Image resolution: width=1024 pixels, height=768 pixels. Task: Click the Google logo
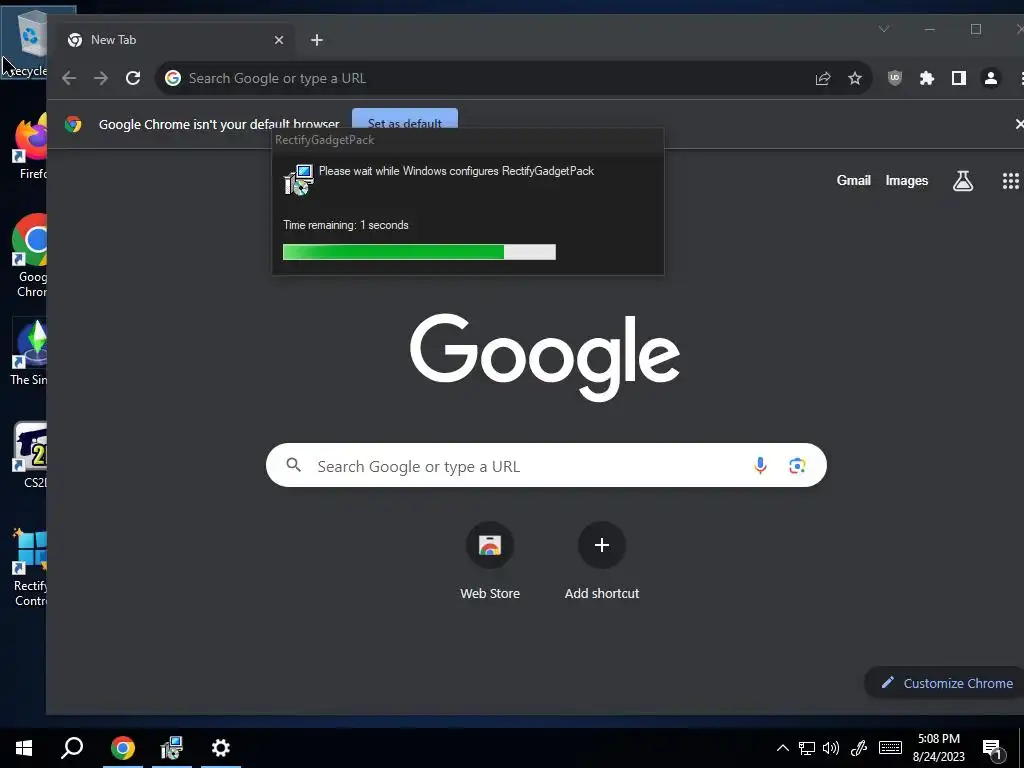[545, 357]
